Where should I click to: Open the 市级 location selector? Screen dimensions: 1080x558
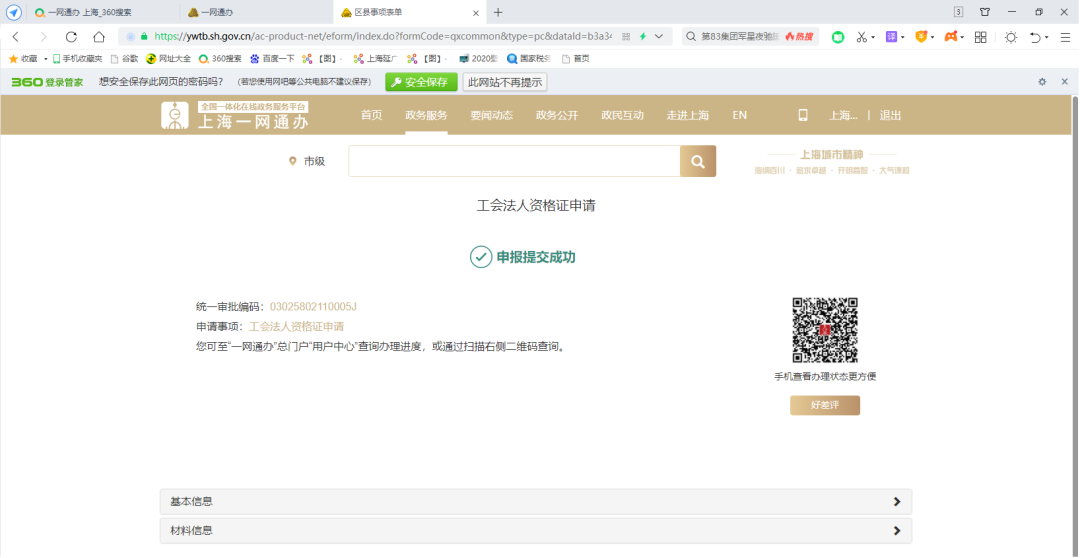(308, 161)
